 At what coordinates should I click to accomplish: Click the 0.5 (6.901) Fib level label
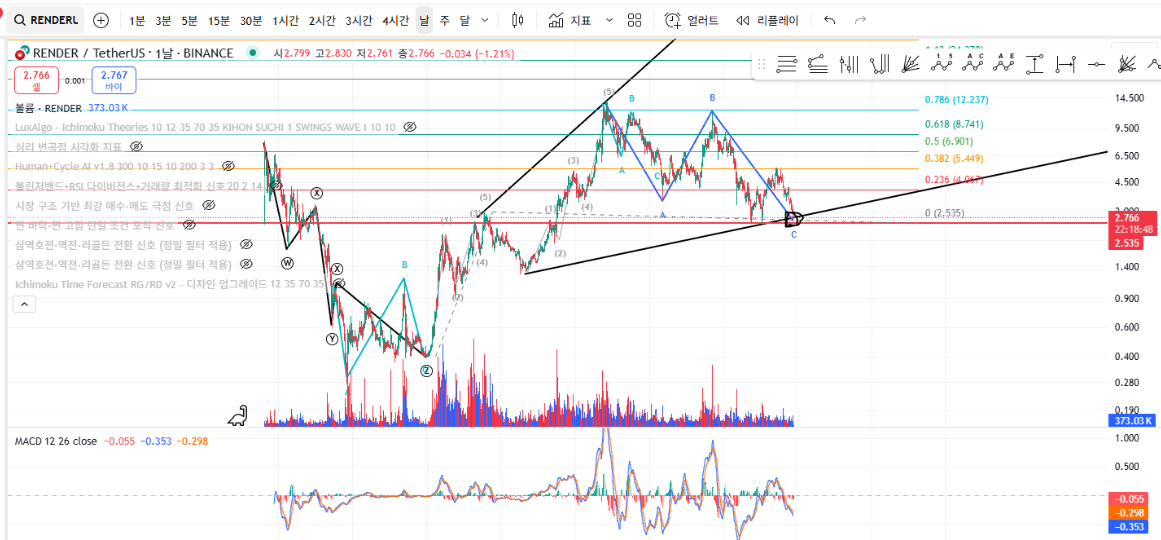coord(948,141)
